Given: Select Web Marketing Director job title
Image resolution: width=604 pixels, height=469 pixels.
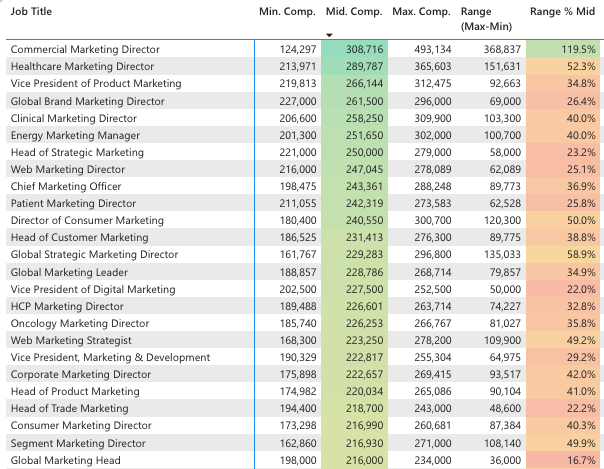Looking at the screenshot, I should pos(68,169).
